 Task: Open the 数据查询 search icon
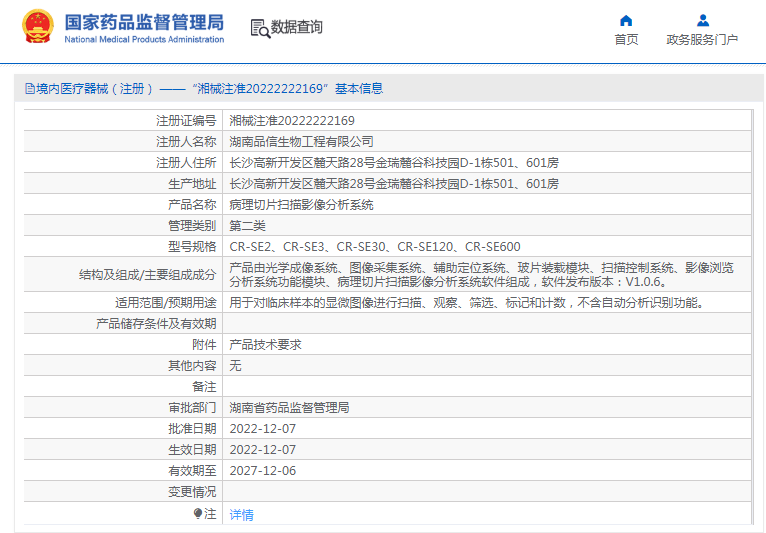[260, 28]
